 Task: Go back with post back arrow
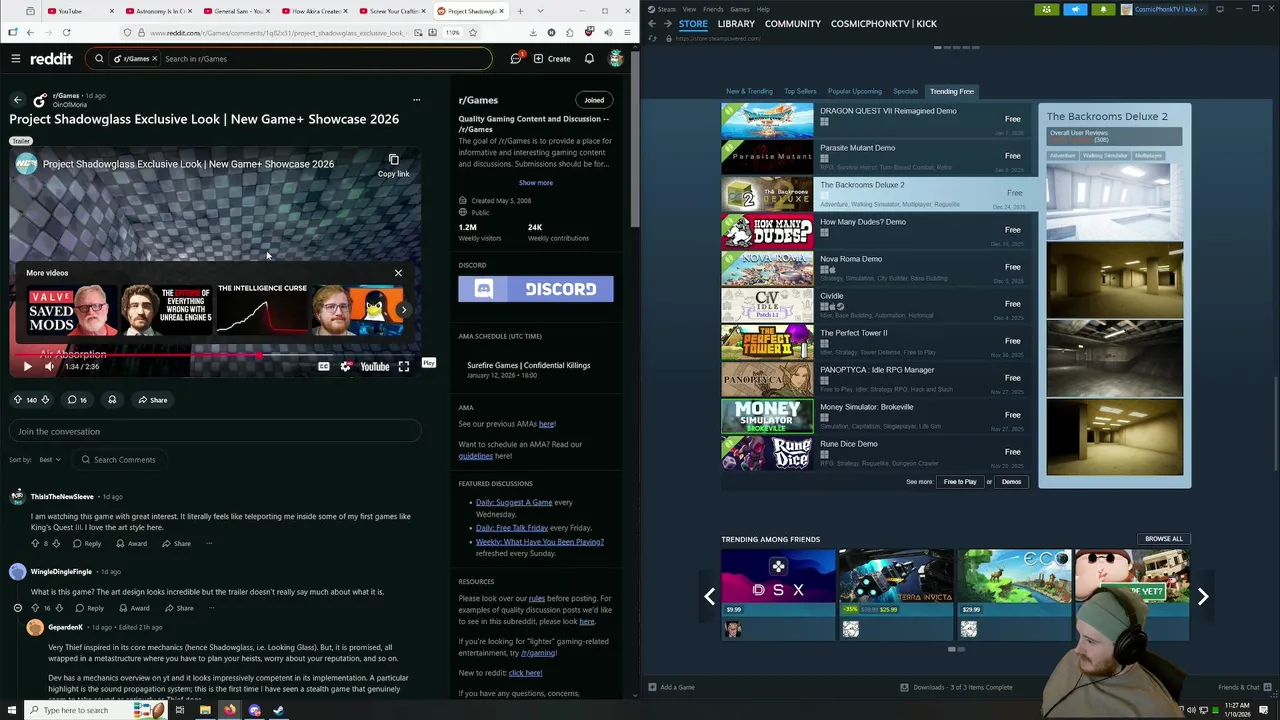tap(17, 100)
